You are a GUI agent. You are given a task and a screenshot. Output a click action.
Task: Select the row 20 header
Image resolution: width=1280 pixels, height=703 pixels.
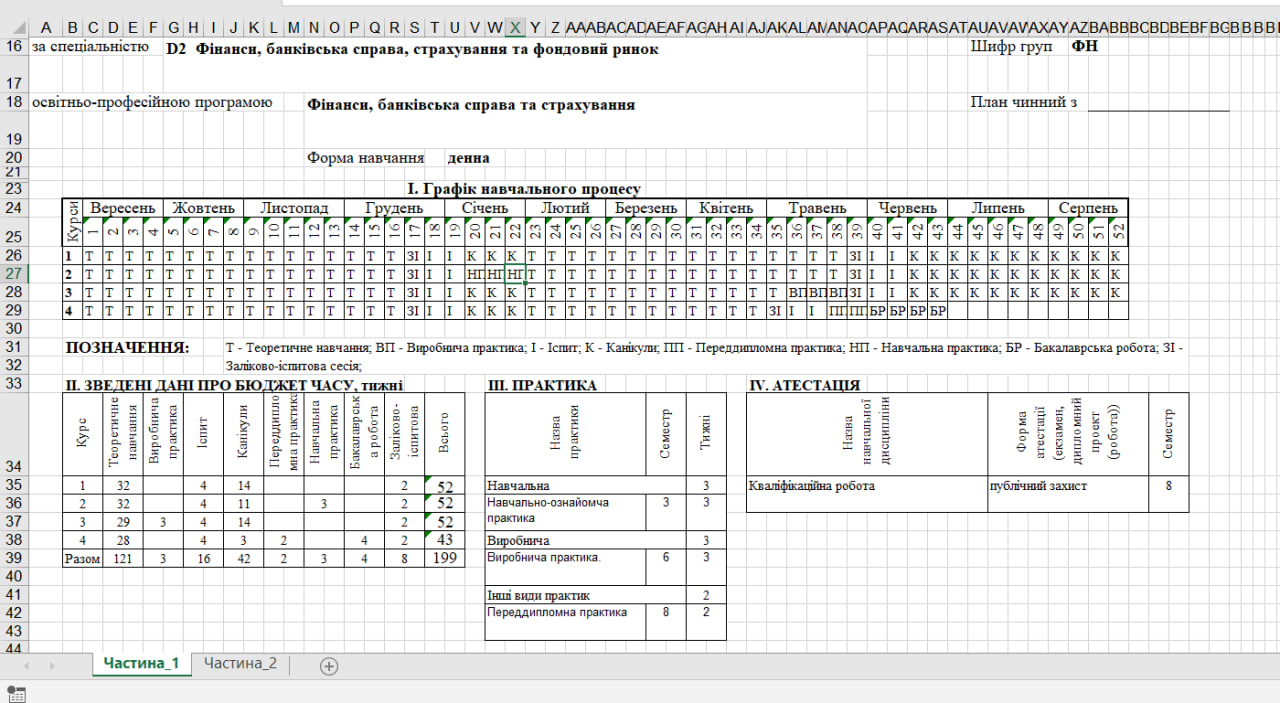pos(14,157)
